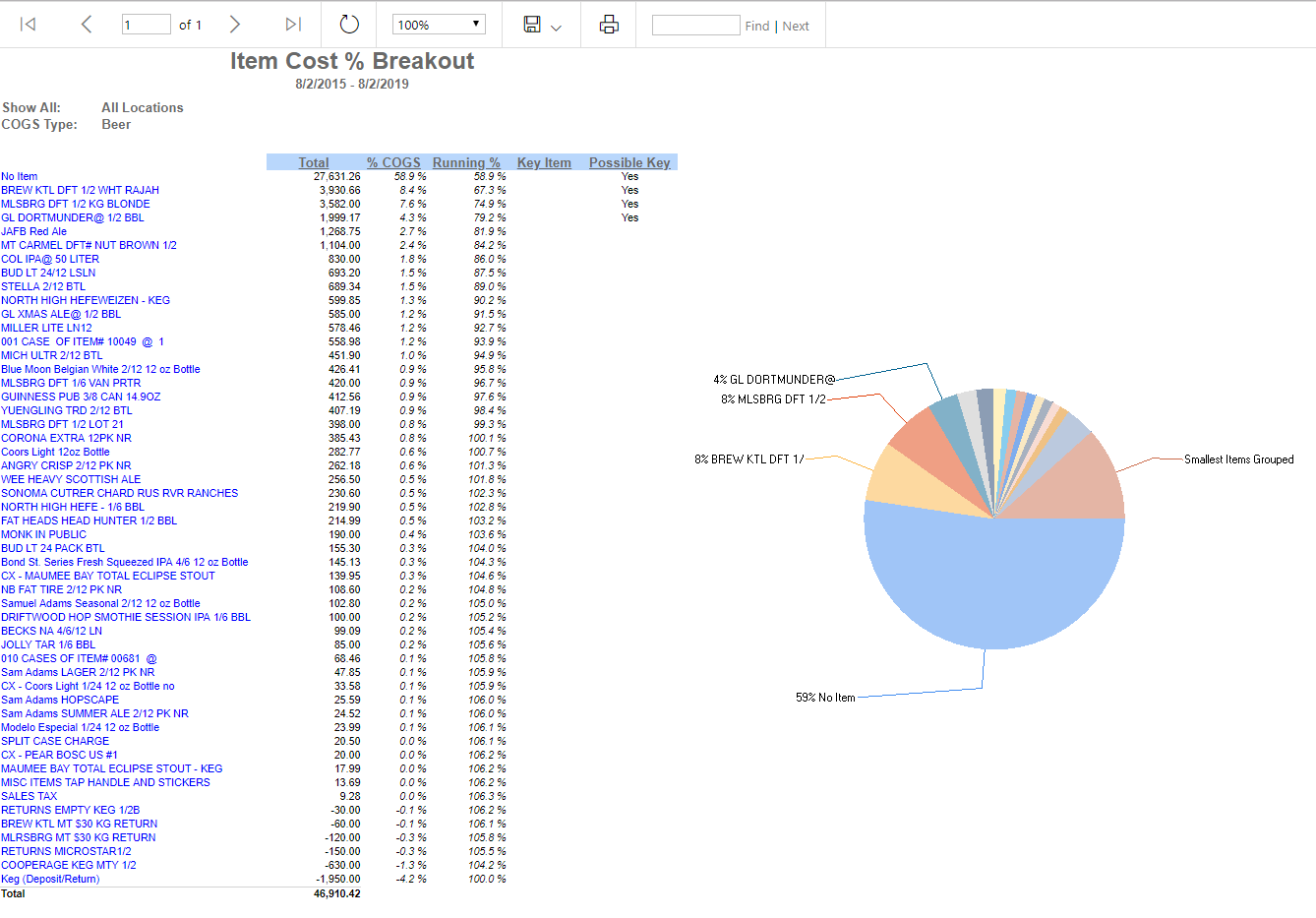The height and width of the screenshot is (918, 1316).
Task: Open COL IPA@ 50 LITER item
Action: coord(50,260)
